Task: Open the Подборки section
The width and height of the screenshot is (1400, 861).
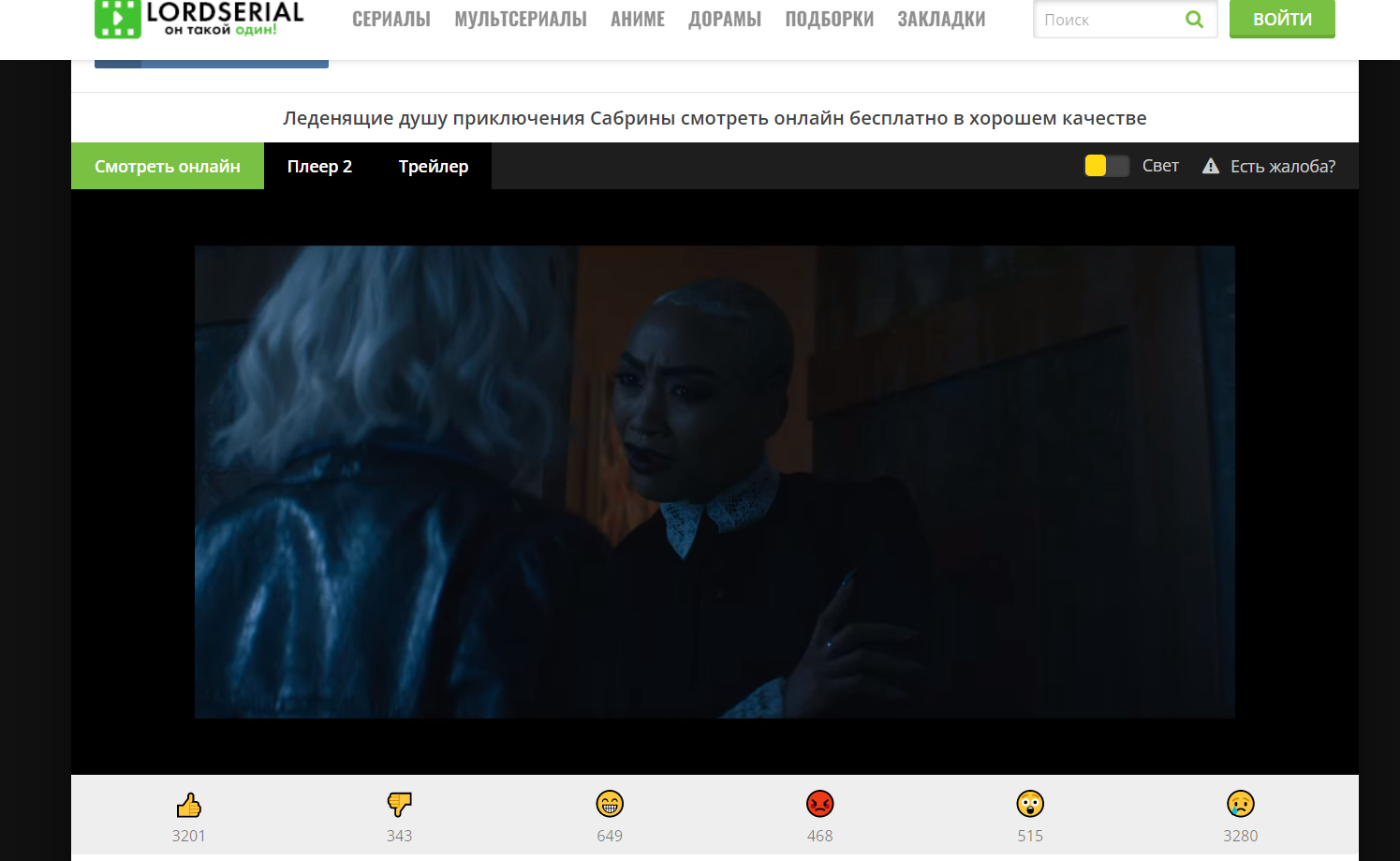Action: (830, 19)
